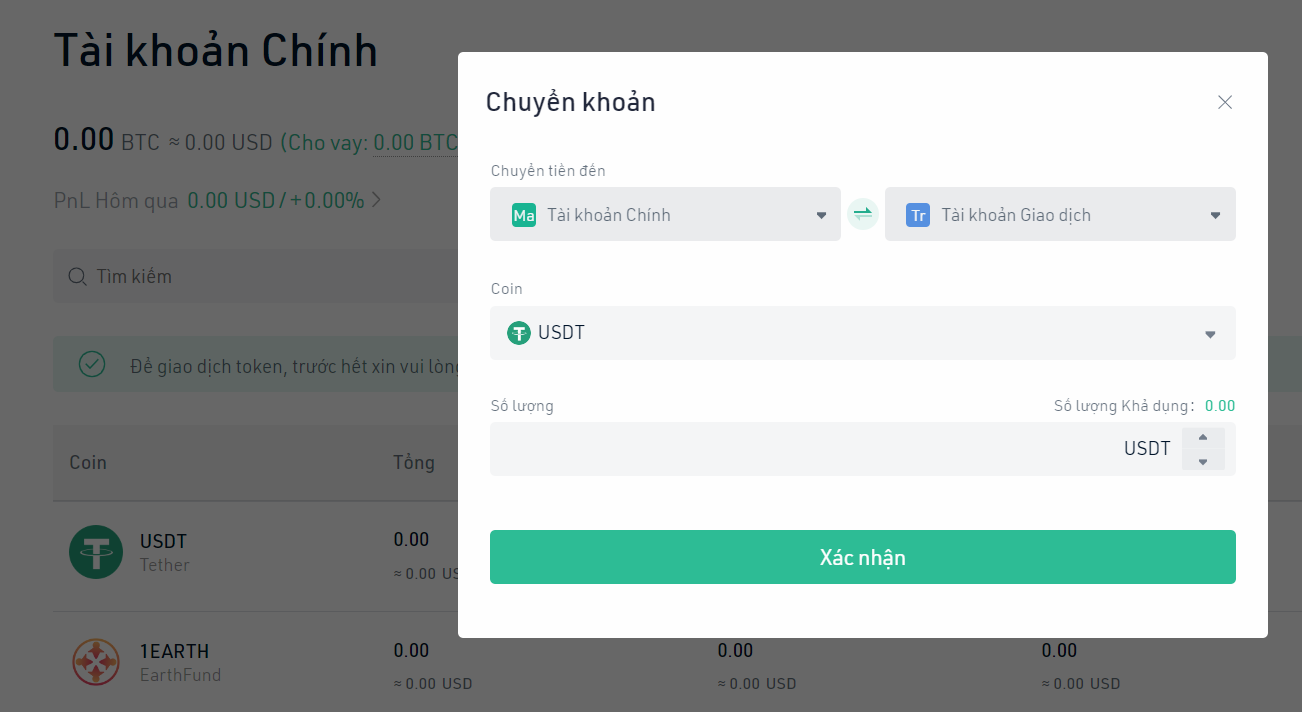Click the blue Tr account badge icon
Viewport: 1302px width, 712px height.
click(918, 215)
